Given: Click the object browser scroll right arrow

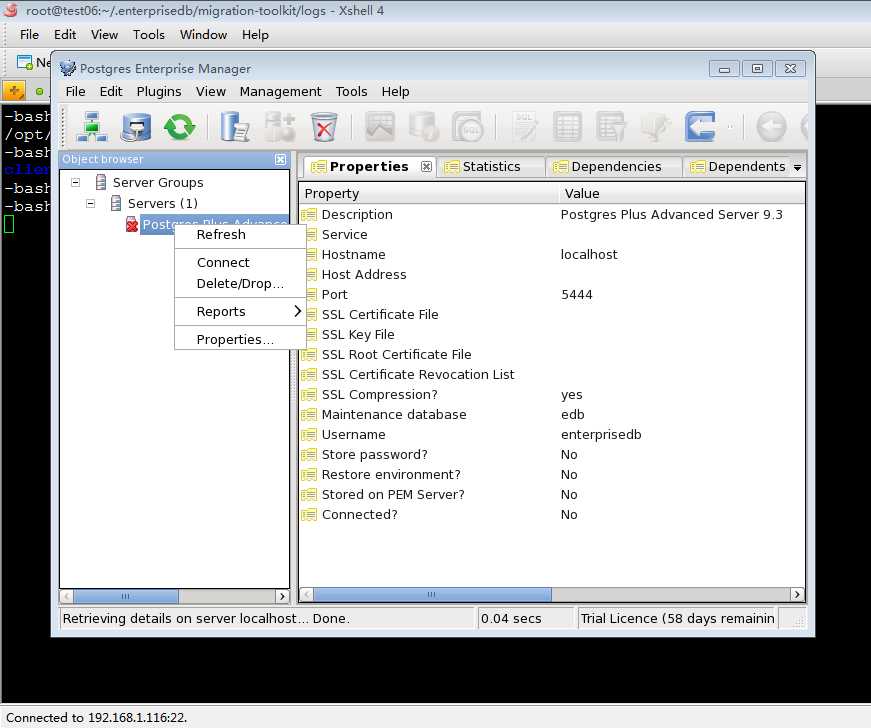Looking at the screenshot, I should (x=282, y=596).
